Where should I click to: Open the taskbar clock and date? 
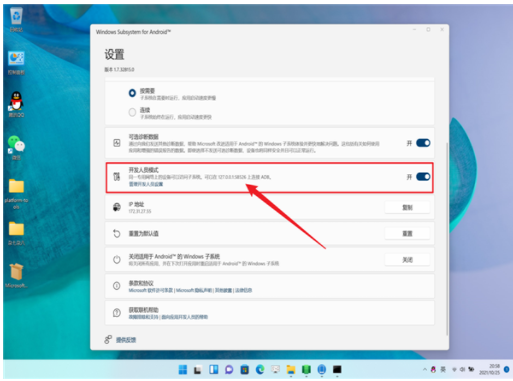[489, 369]
